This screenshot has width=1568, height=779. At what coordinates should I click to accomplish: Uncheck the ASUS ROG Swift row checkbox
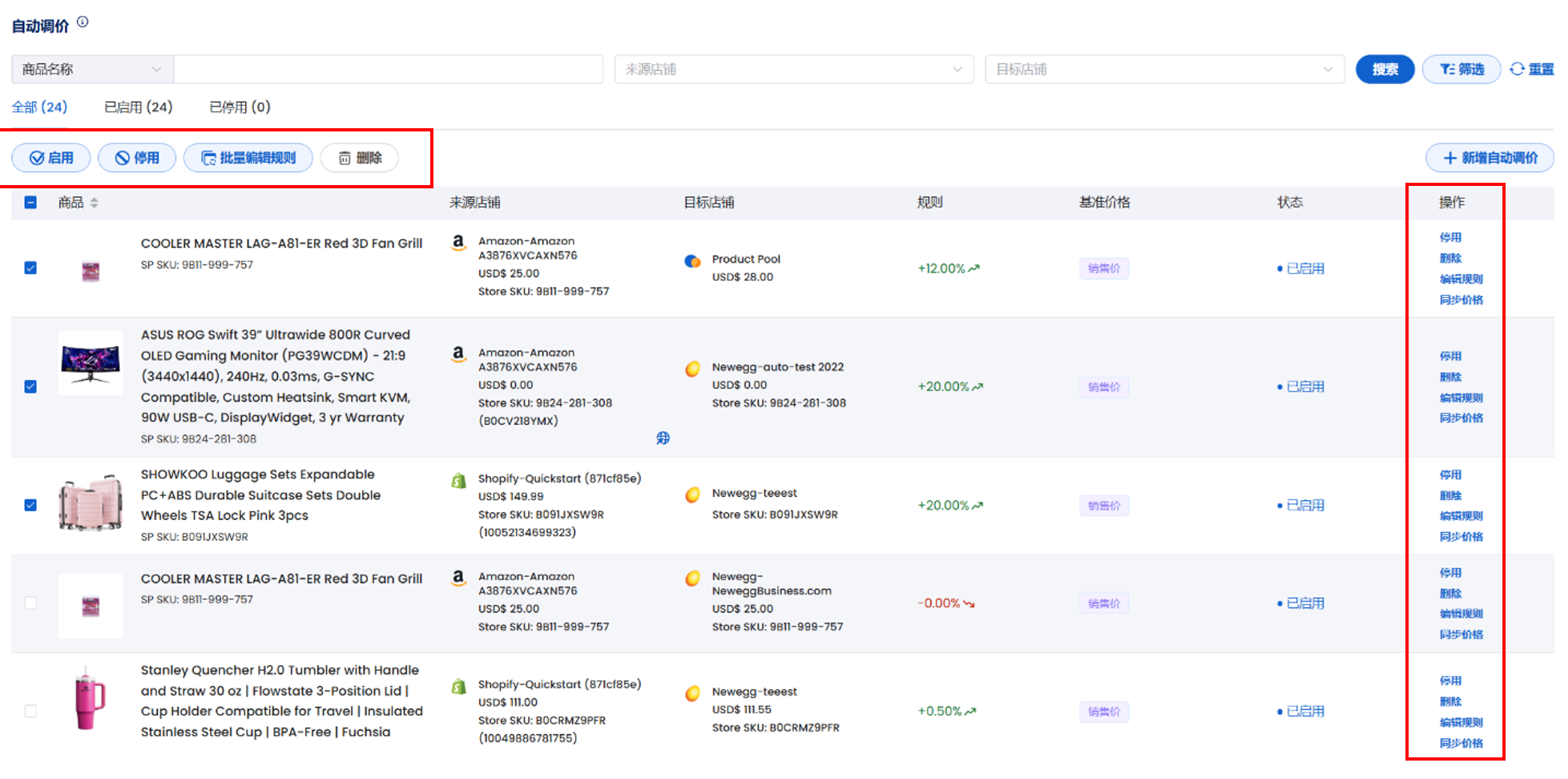click(x=30, y=386)
